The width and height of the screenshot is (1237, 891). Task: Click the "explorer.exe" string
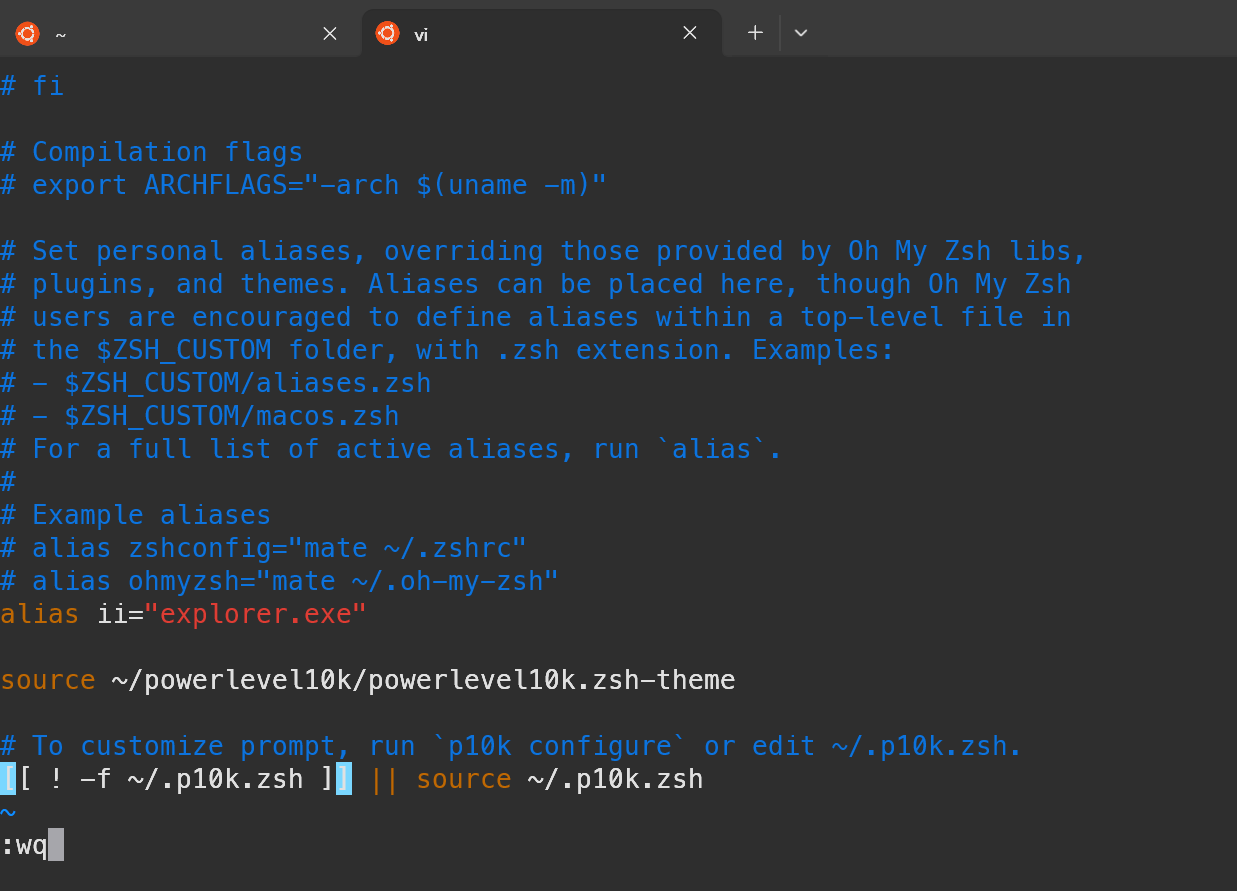(256, 614)
